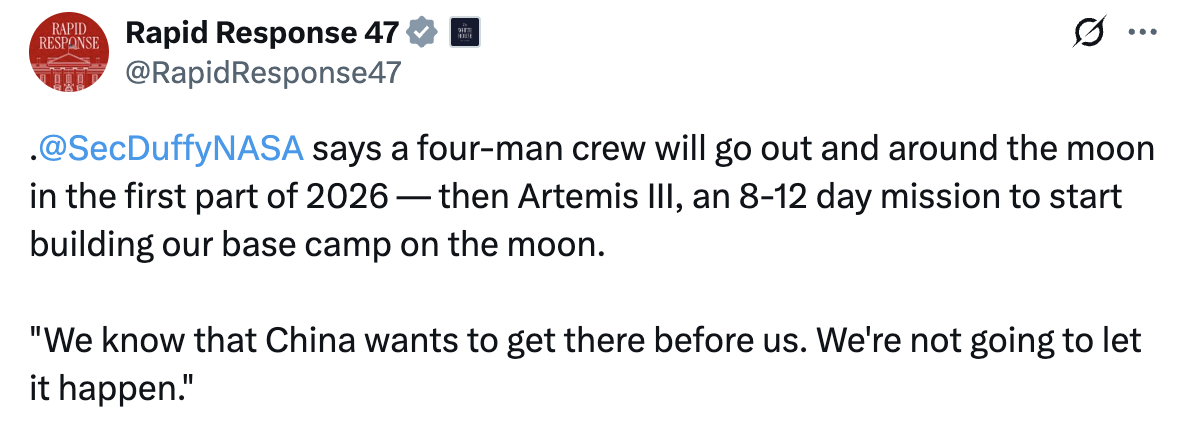
Task: Open the @SecDuffyNASA mention link
Action: point(172,150)
